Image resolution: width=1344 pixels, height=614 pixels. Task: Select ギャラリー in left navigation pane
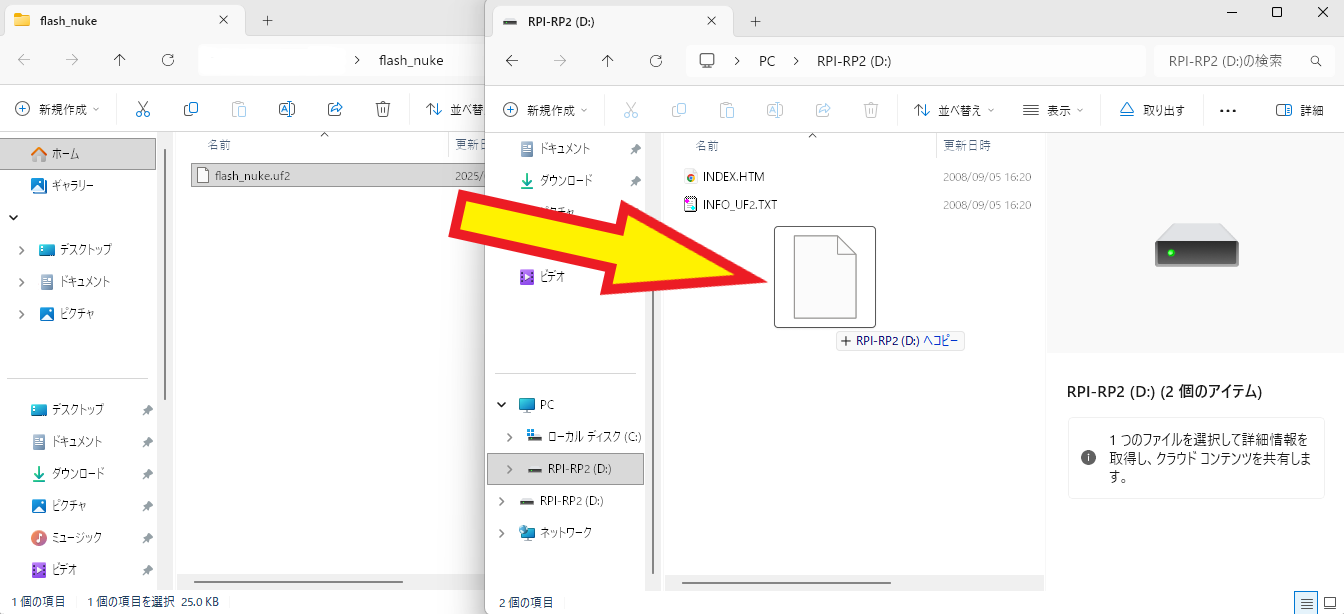pyautogui.click(x=72, y=185)
